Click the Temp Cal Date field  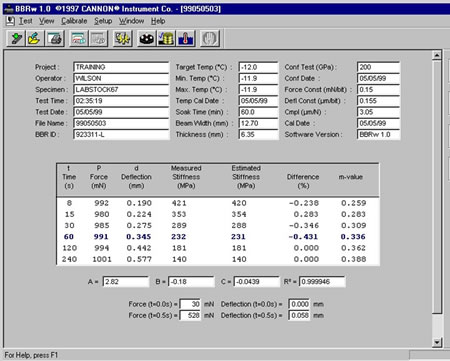pyautogui.click(x=258, y=101)
